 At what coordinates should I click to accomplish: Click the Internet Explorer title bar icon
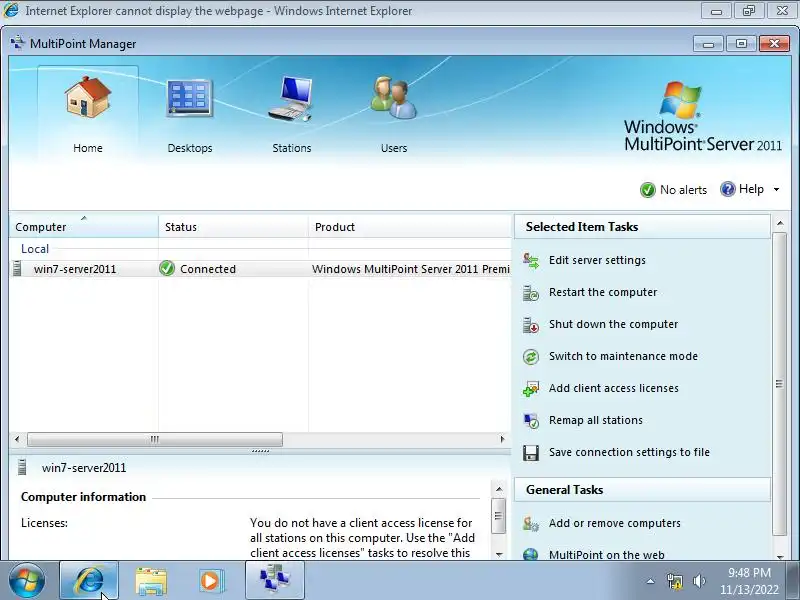11,10
